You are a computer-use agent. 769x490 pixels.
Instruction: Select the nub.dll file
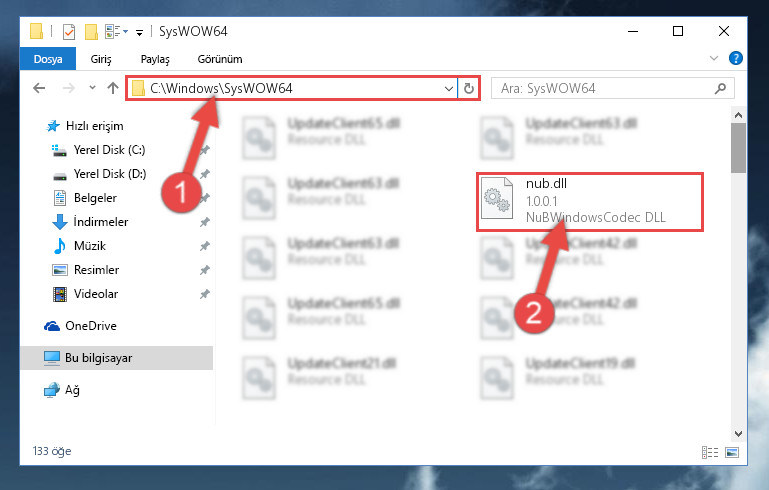click(x=590, y=201)
